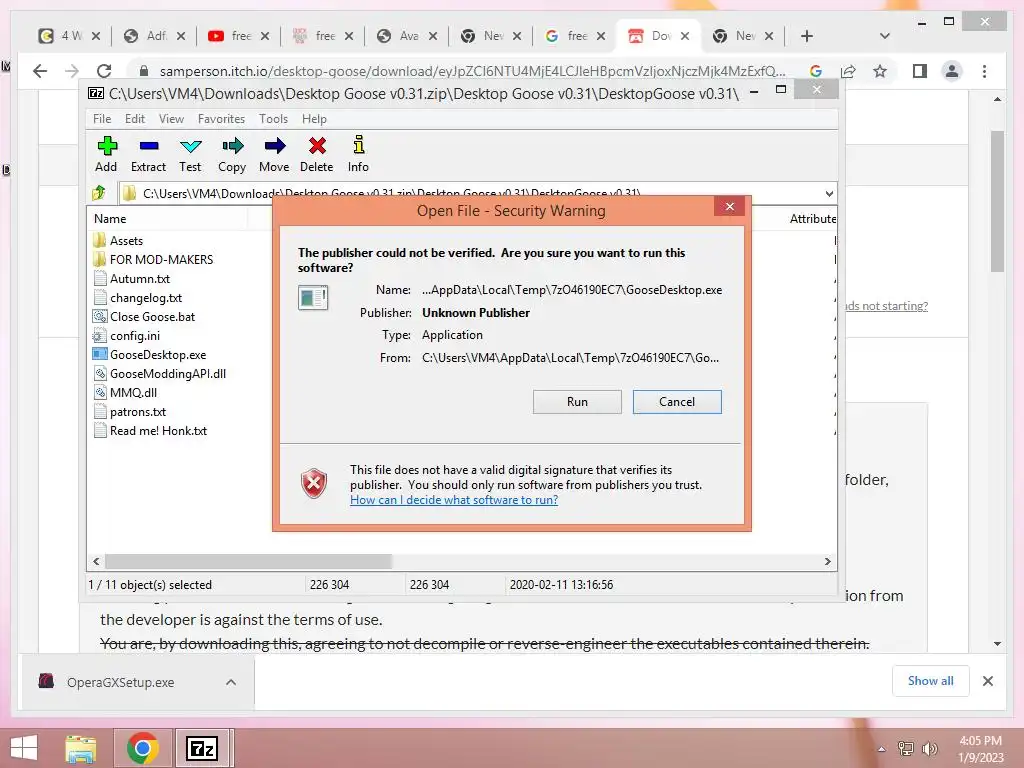Click the Name column header
Screen dimensions: 1024x768
coord(110,219)
